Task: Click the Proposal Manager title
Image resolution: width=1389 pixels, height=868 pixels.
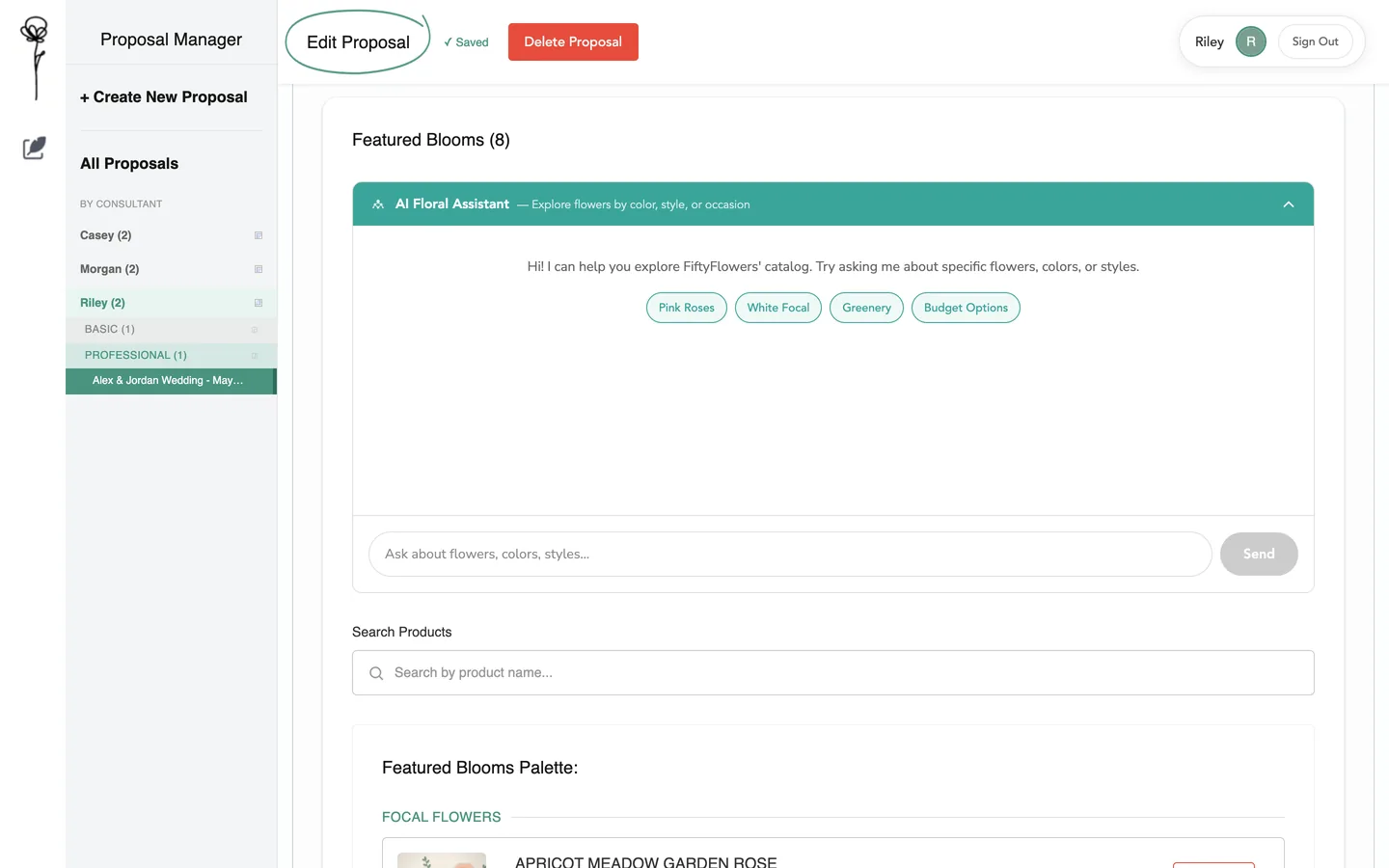Action: point(171,40)
